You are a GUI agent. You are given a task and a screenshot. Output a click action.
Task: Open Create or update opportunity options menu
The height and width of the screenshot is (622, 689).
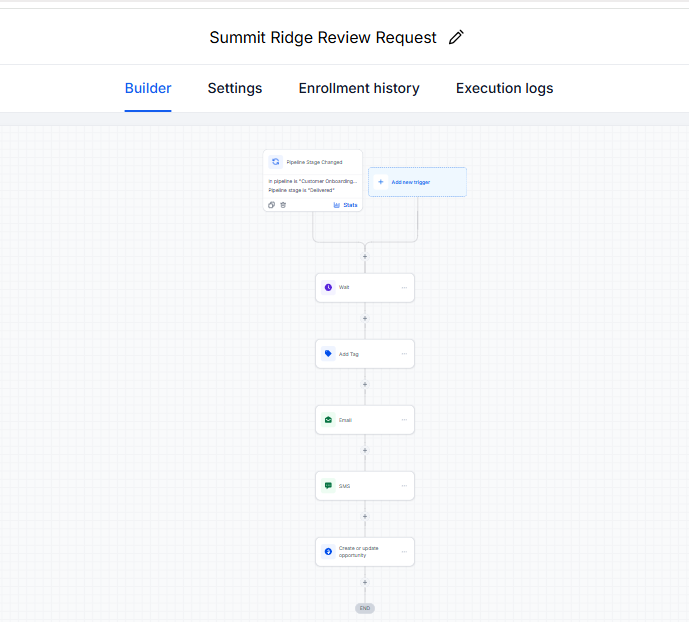point(404,552)
